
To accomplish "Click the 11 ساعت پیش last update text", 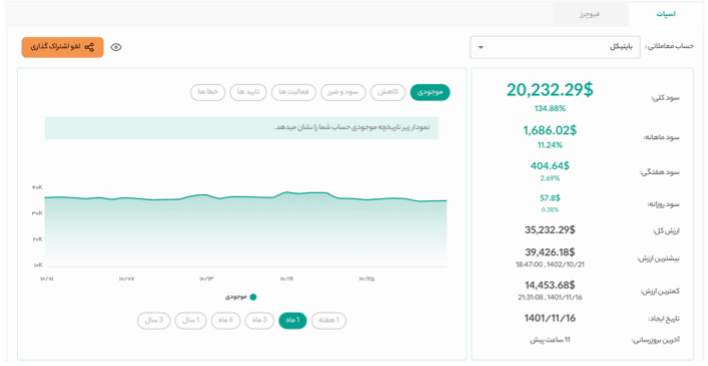I will click(550, 340).
